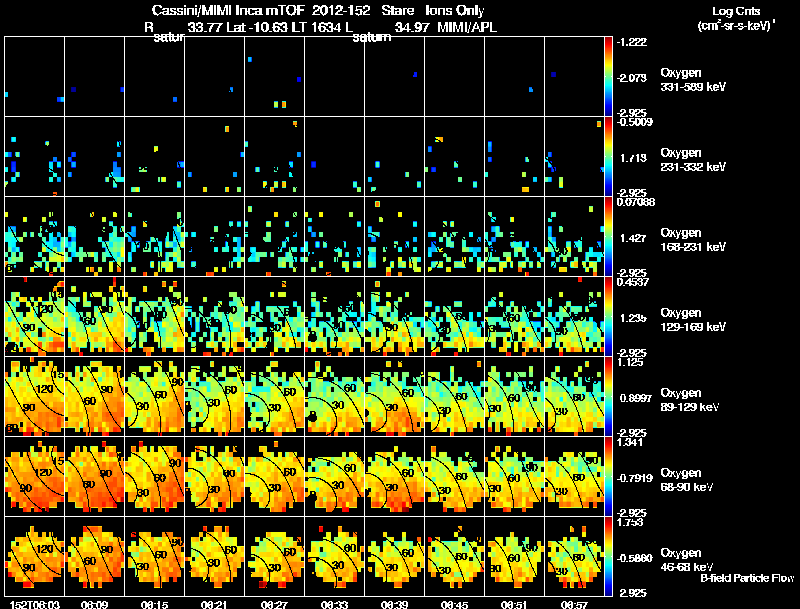The height and width of the screenshot is (609, 800).
Task: Click the Oxygen 46-68 keV panel at 06:03
Action: tap(35, 556)
